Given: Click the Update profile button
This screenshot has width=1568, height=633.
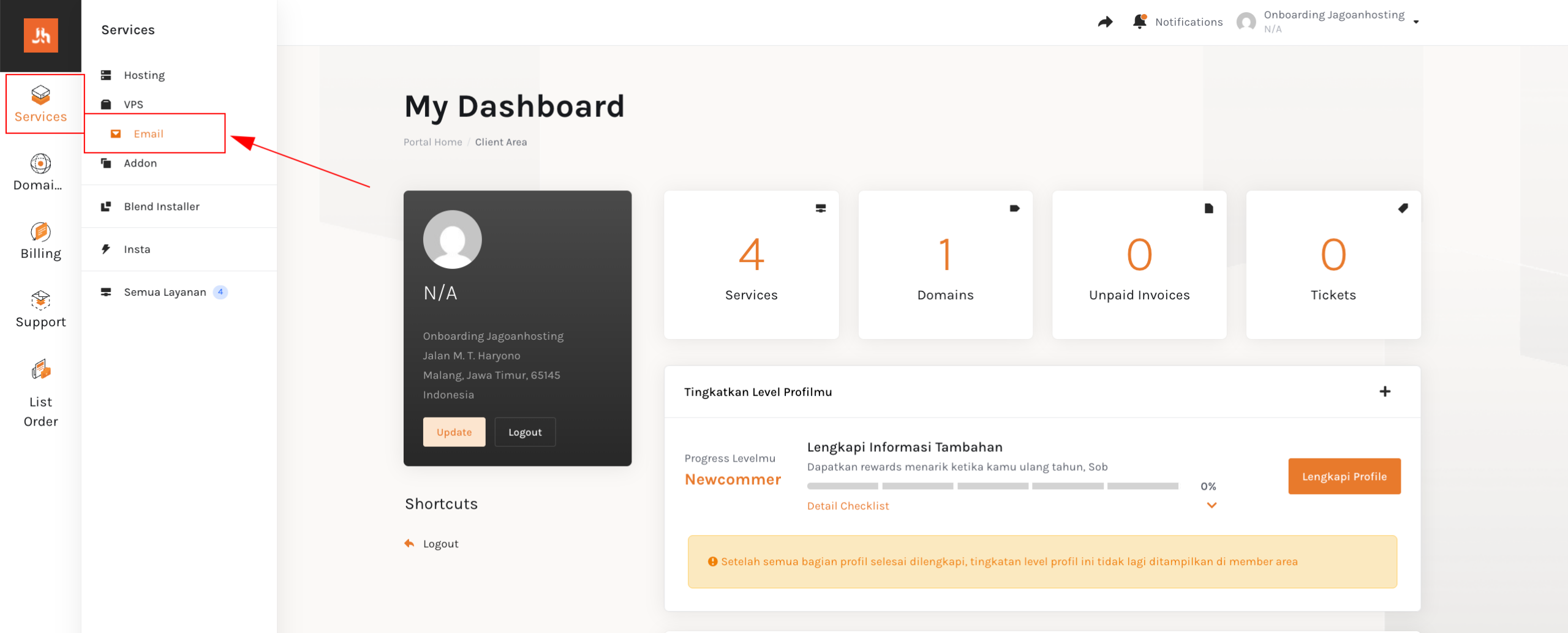Looking at the screenshot, I should [454, 432].
